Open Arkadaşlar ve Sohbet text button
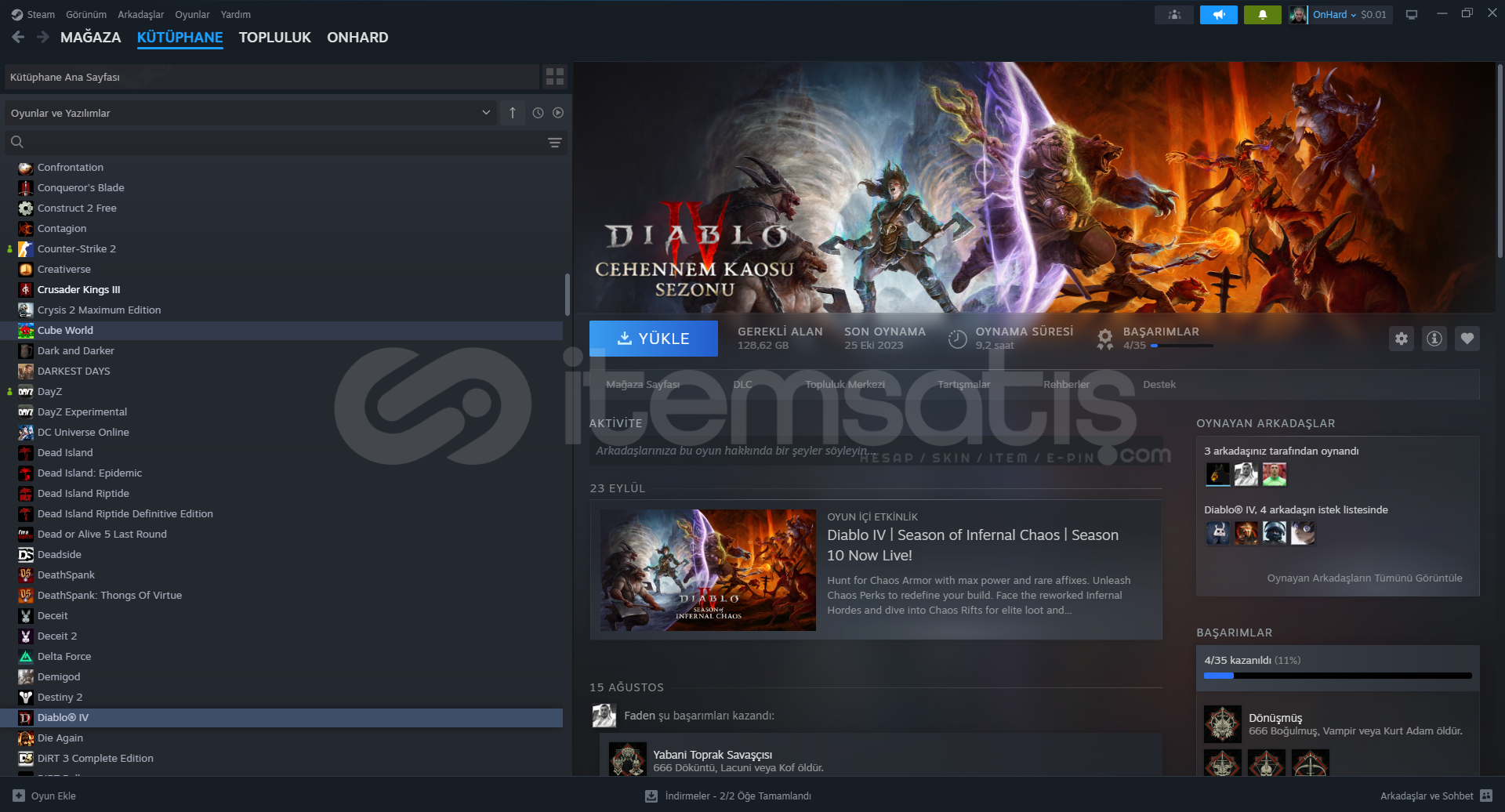The image size is (1505, 812). [x=1427, y=796]
